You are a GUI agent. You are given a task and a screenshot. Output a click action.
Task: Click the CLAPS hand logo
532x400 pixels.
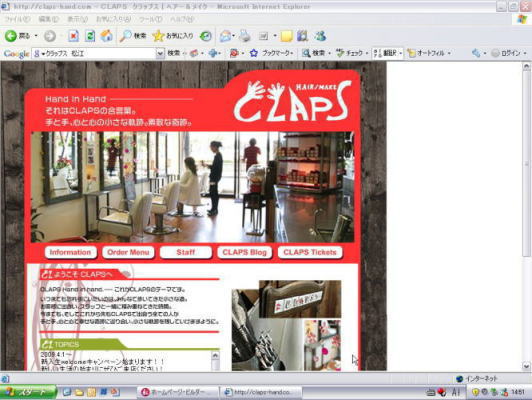pos(292,101)
